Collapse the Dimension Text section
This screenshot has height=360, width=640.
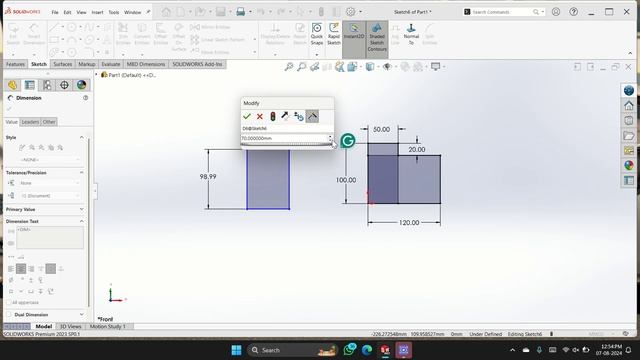point(82,221)
